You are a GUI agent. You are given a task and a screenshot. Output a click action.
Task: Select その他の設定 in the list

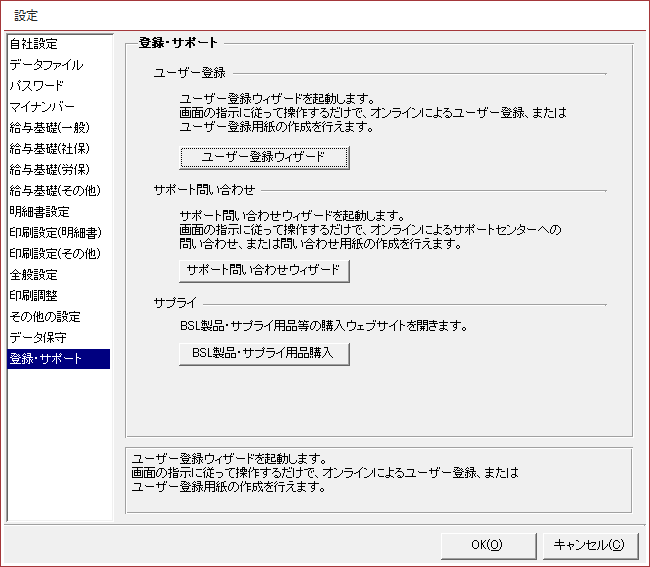44,317
